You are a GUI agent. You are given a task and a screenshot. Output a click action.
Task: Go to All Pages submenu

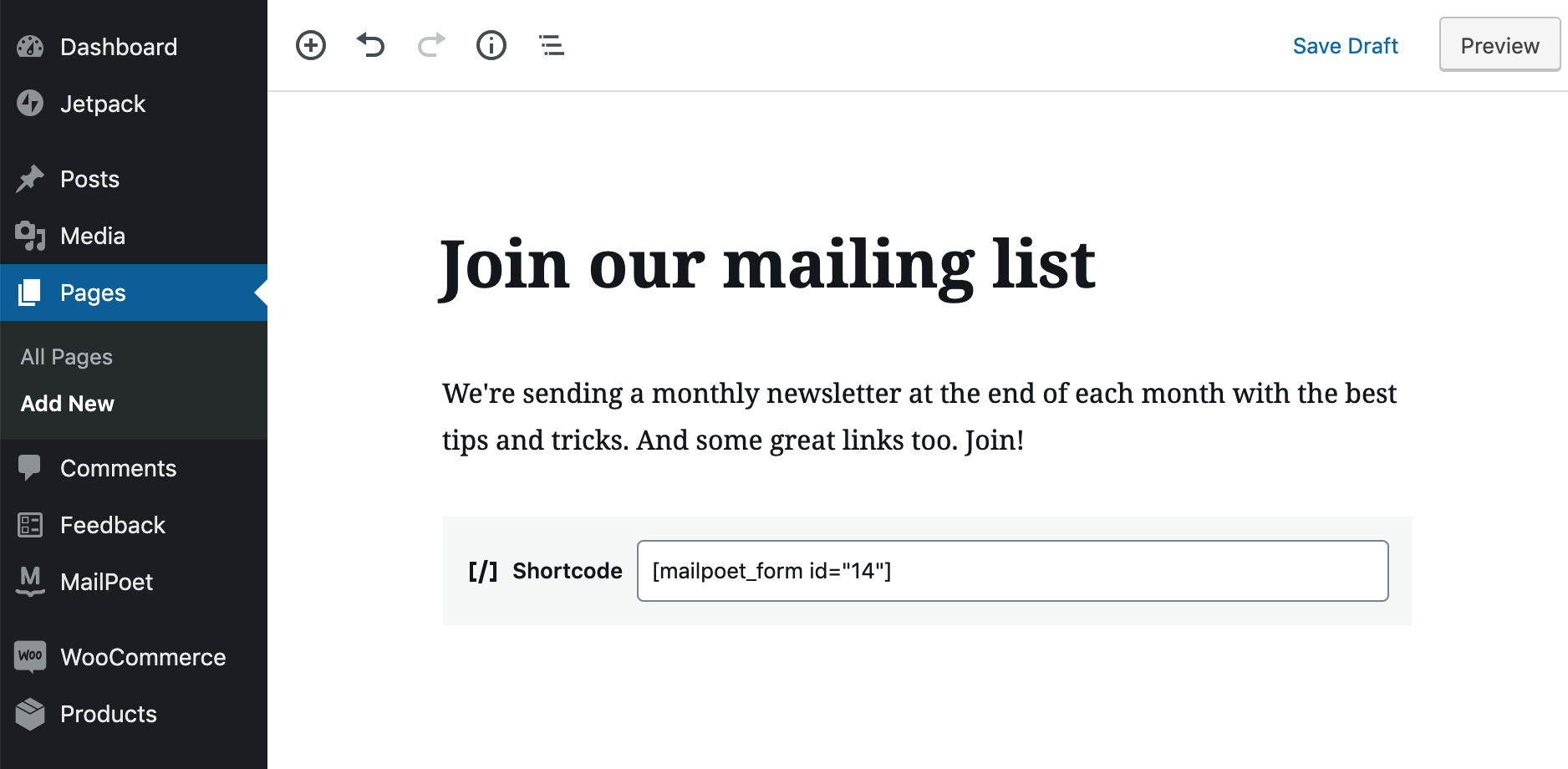[67, 357]
